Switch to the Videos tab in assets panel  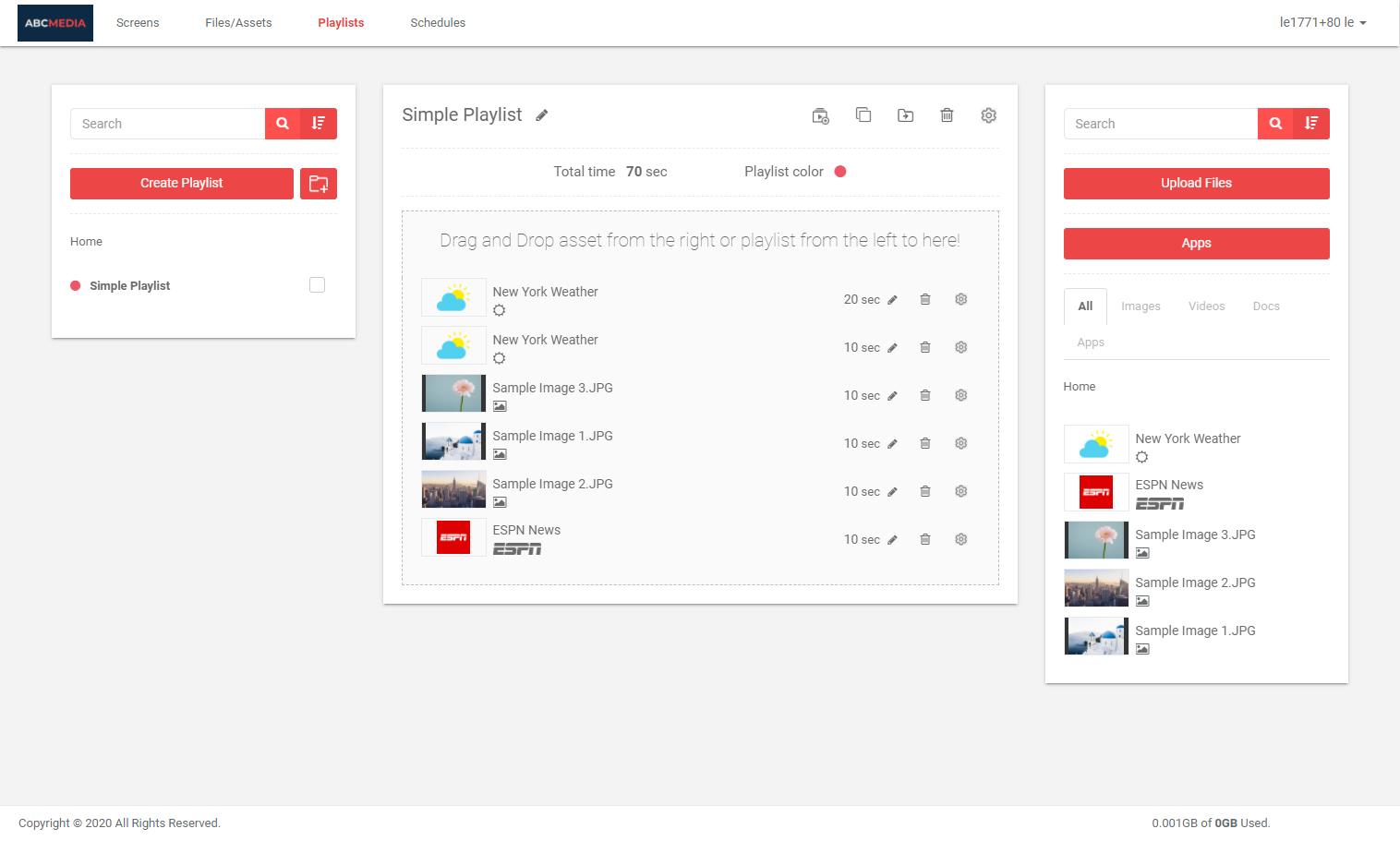point(1206,306)
